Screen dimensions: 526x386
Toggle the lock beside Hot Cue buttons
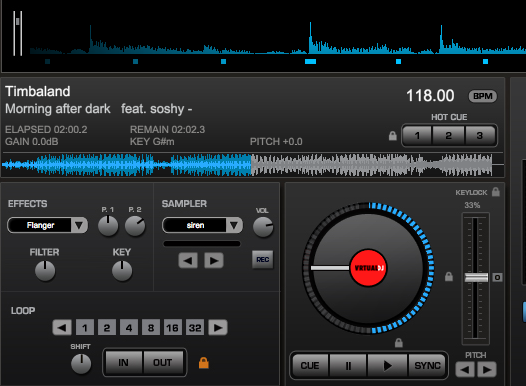(x=392, y=136)
